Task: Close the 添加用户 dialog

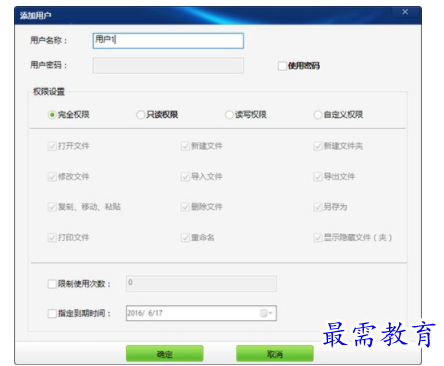Action: coord(405,12)
